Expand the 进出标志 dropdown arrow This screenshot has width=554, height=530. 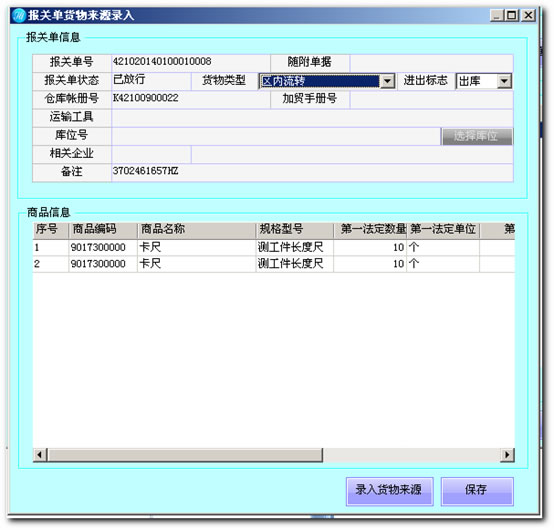(x=505, y=82)
